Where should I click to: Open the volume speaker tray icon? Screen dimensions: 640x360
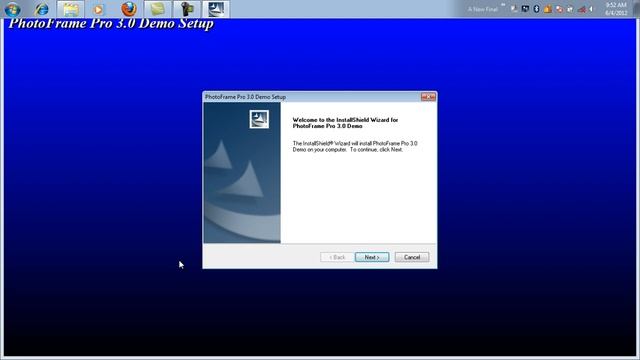pos(591,9)
